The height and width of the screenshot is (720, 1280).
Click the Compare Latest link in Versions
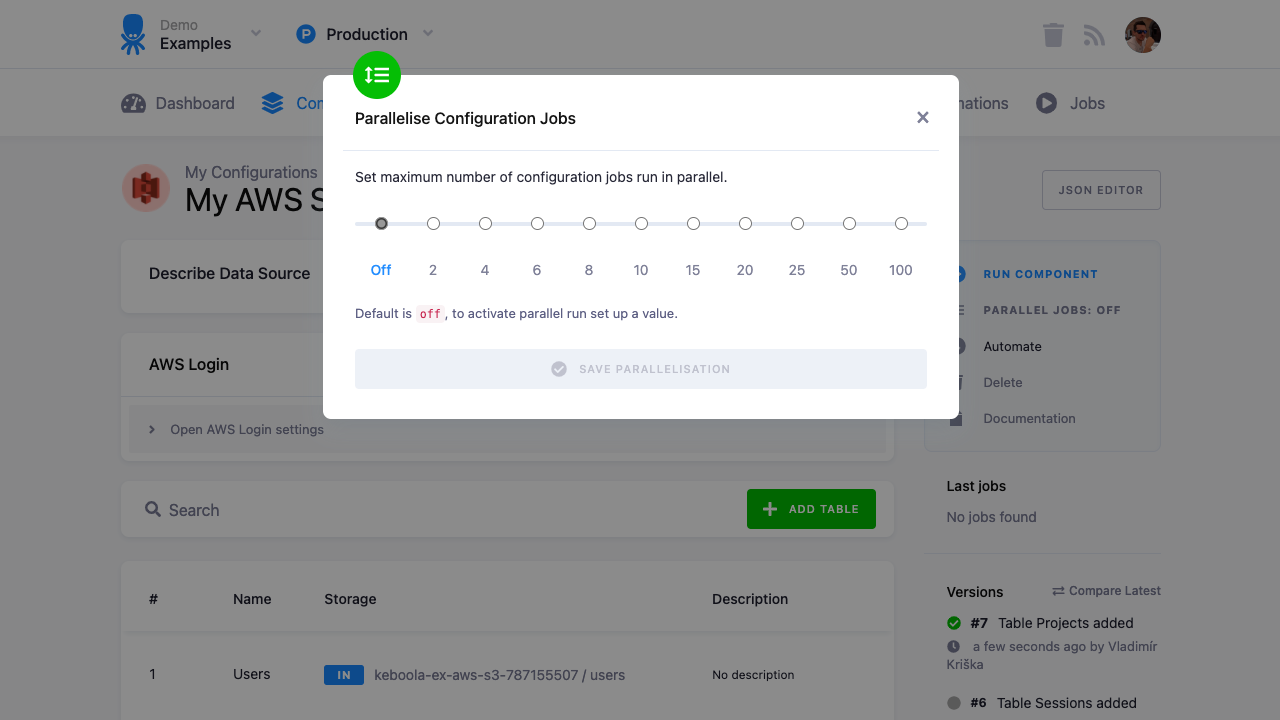pos(1106,590)
